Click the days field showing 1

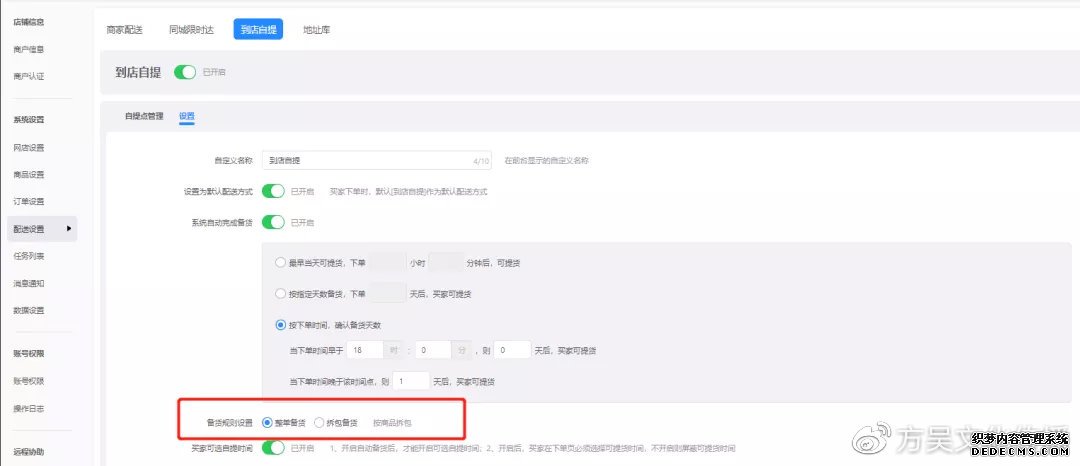point(411,381)
